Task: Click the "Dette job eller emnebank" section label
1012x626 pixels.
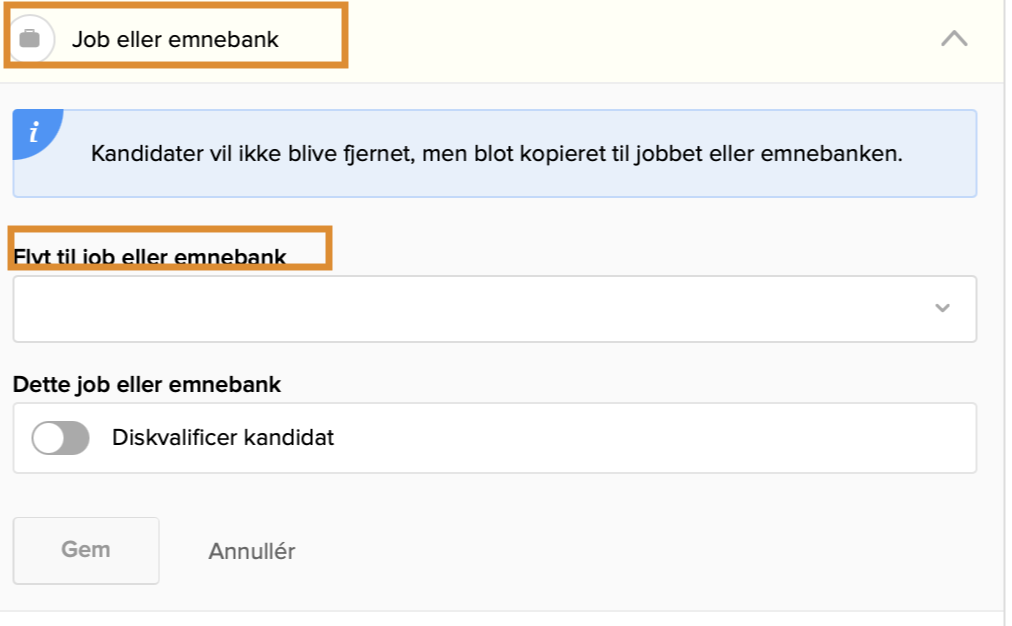Action: [147, 384]
